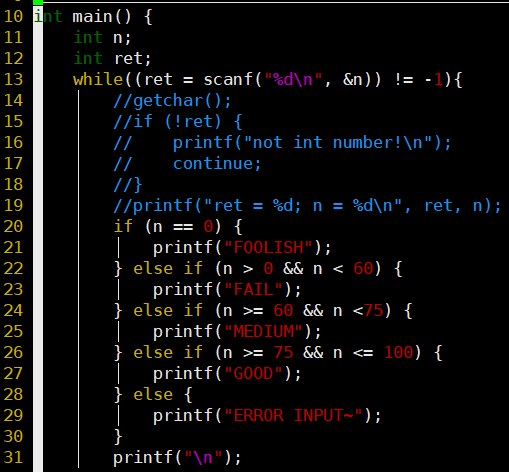Screen dimensions: 509x472
Task: Click the number 100 on line 26
Action: tap(398, 353)
